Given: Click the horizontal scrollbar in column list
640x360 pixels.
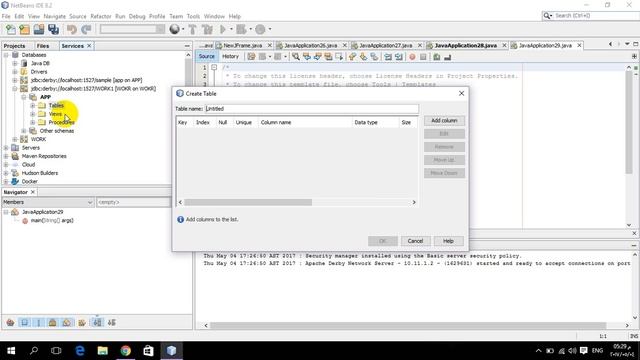Looking at the screenshot, I should 248,202.
